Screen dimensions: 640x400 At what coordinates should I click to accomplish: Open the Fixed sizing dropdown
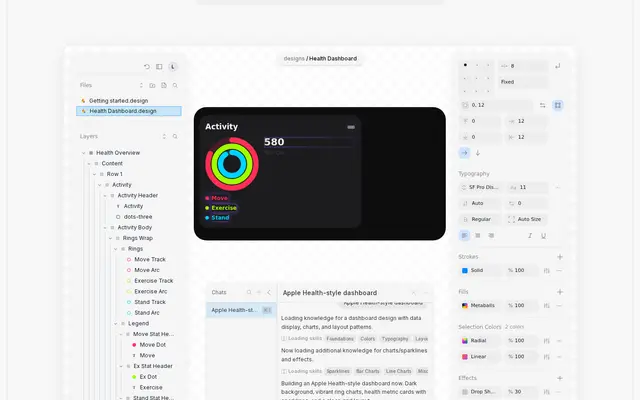[523, 82]
